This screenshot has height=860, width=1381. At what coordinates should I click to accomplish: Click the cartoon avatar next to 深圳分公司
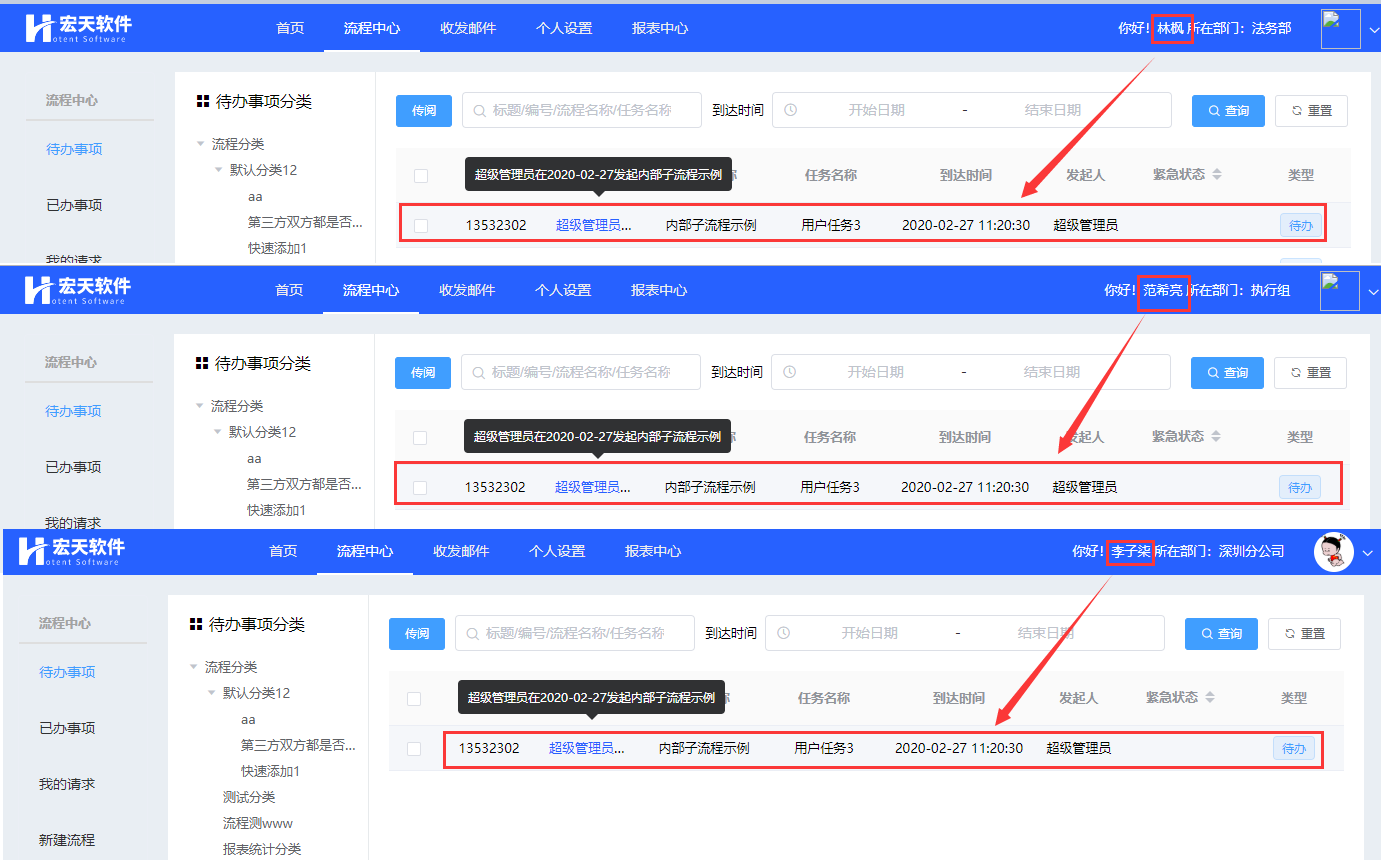click(1333, 552)
